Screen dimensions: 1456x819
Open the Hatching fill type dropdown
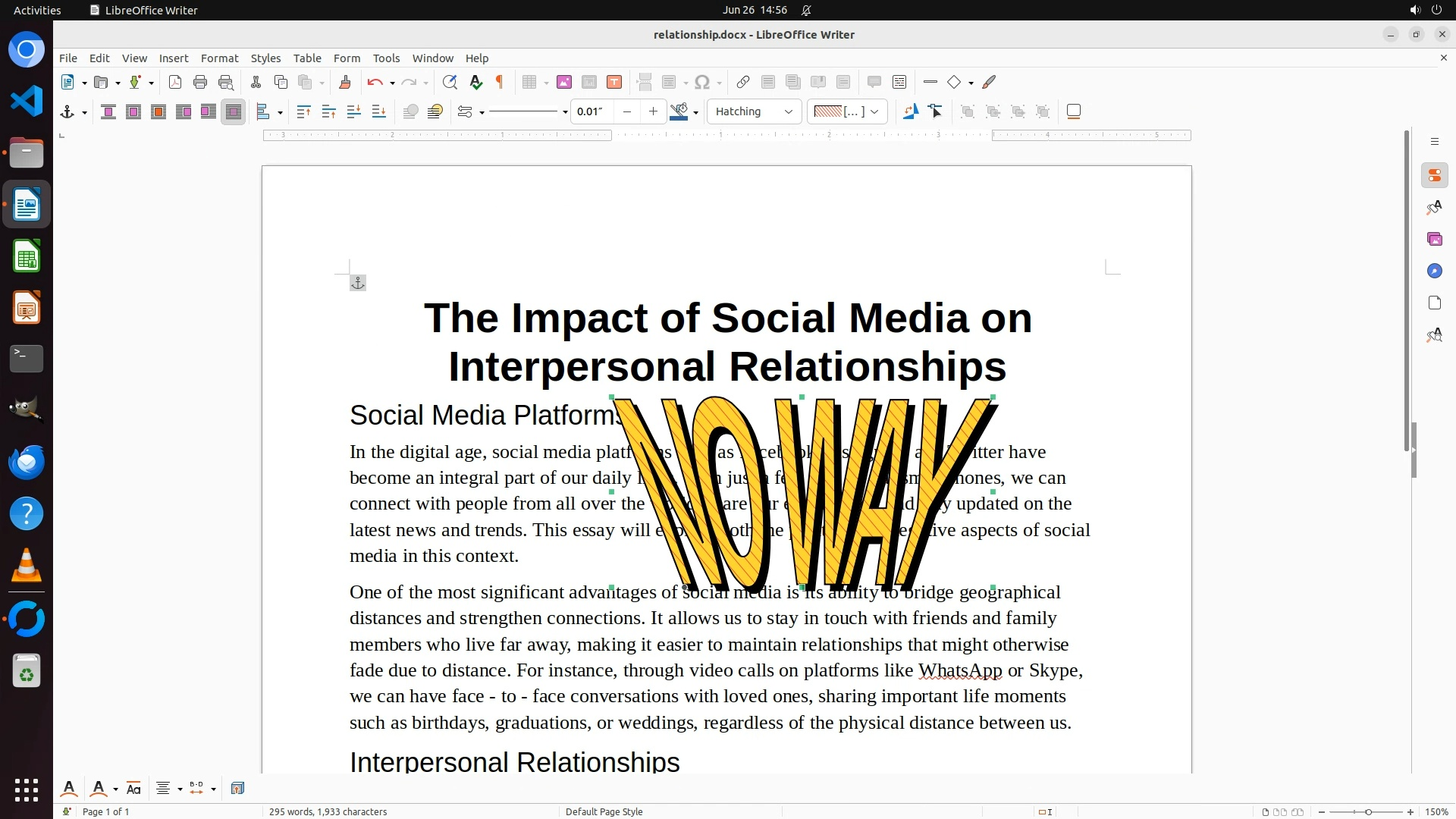[x=754, y=111]
